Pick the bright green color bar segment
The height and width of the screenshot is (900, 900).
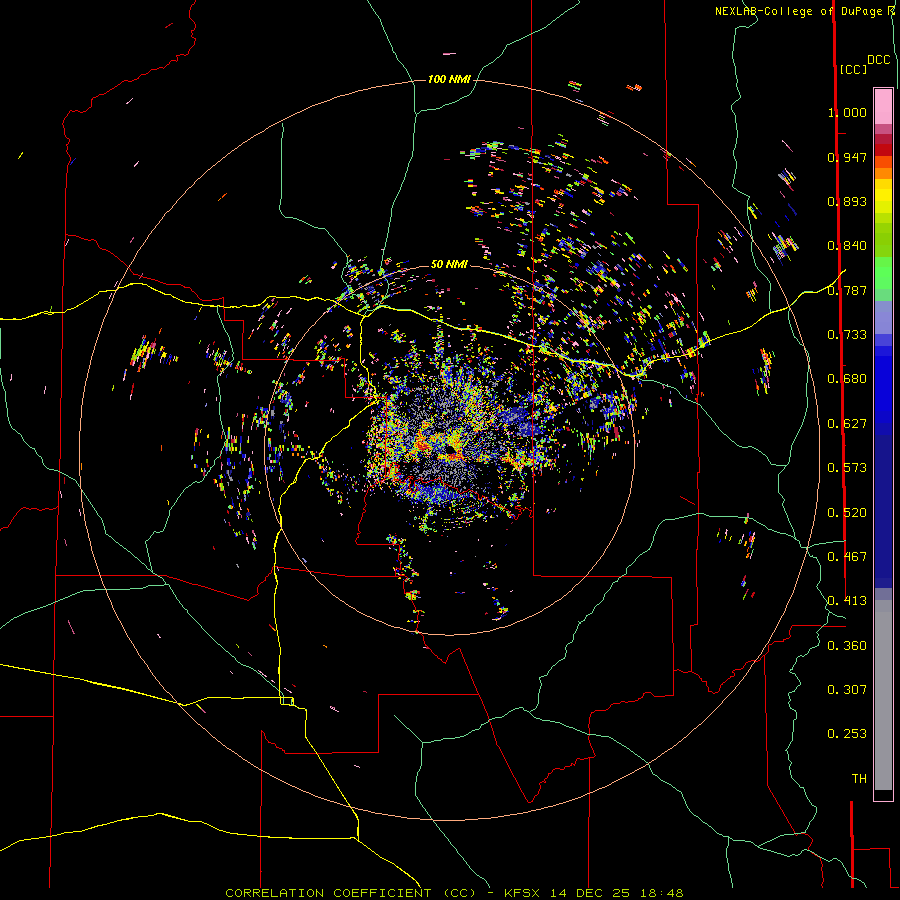coord(883,272)
